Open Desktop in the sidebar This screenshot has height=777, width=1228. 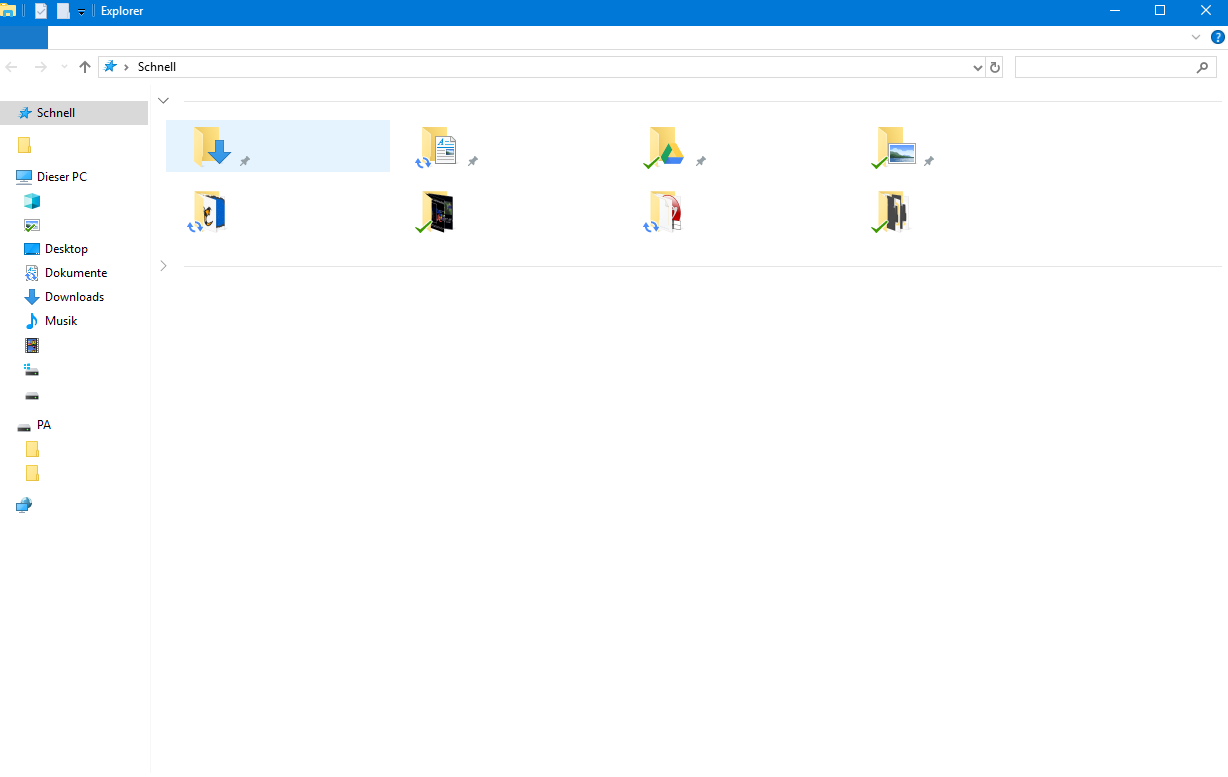pyautogui.click(x=66, y=249)
